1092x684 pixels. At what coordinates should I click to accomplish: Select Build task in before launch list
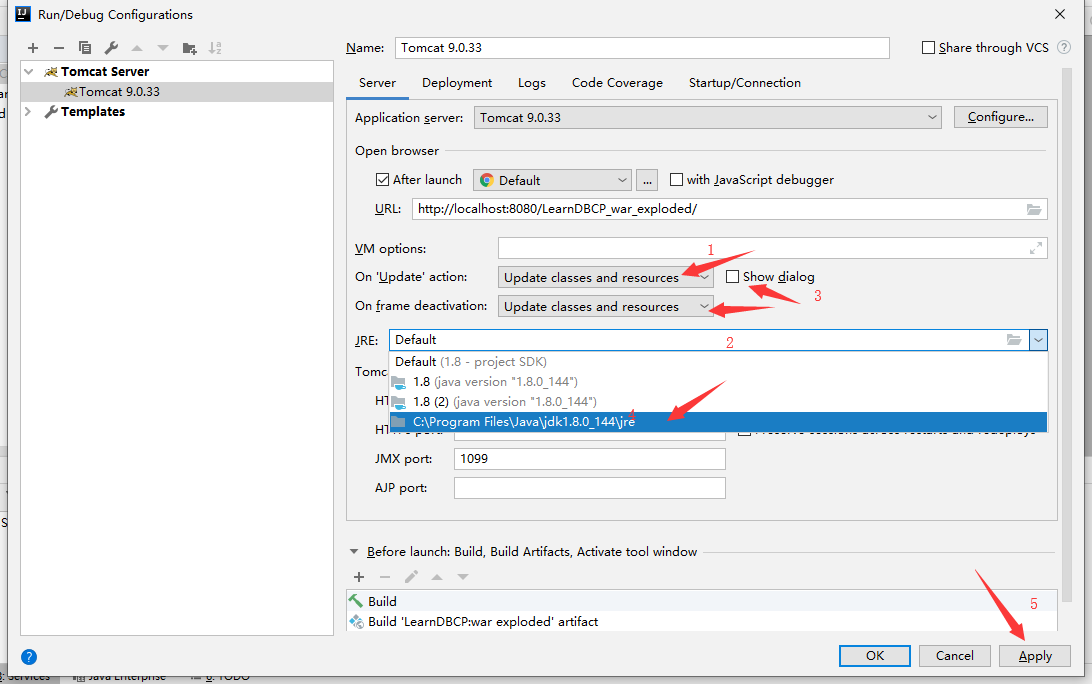coord(701,601)
